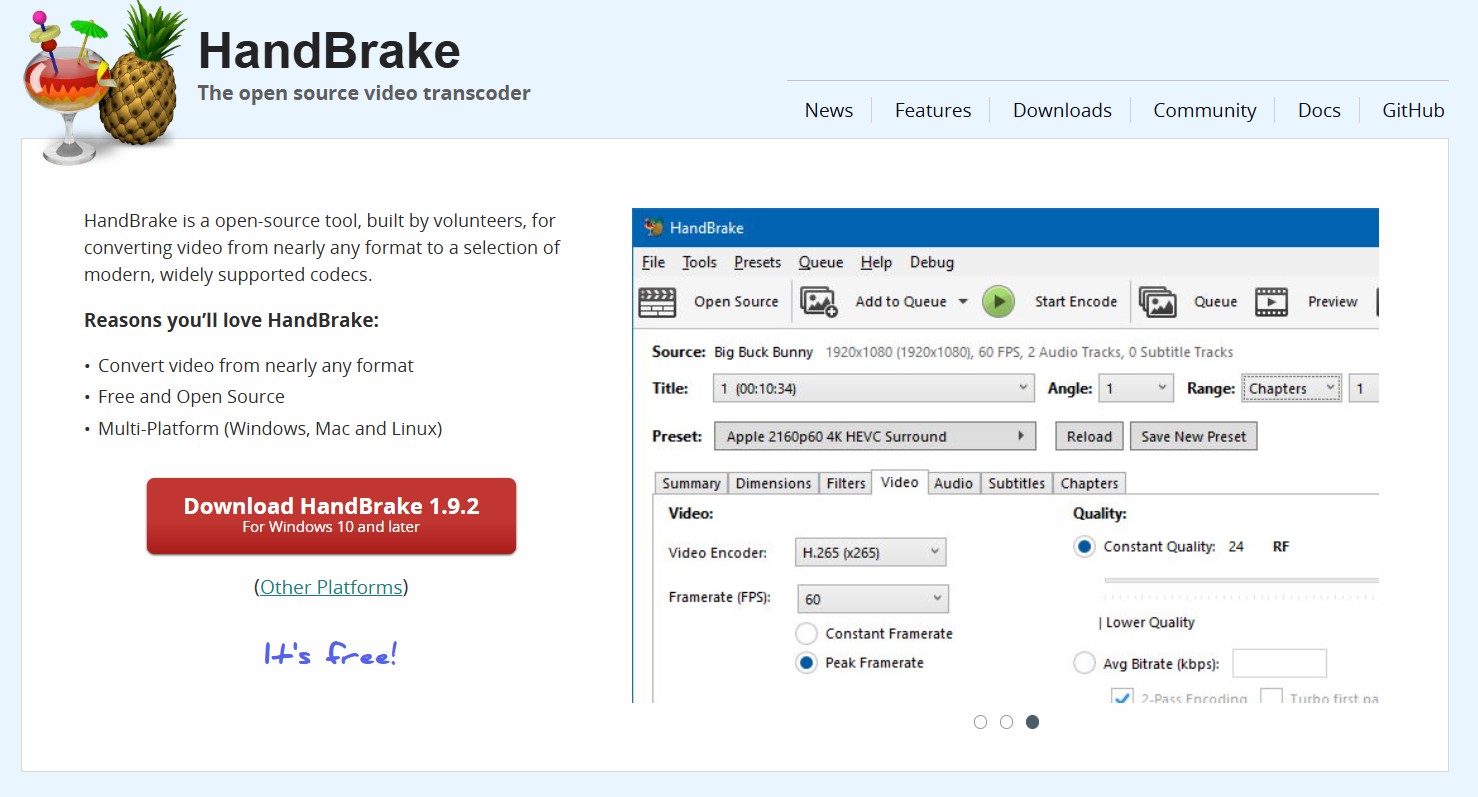Click the HandBrake cocktail and pineapple logo

104,83
